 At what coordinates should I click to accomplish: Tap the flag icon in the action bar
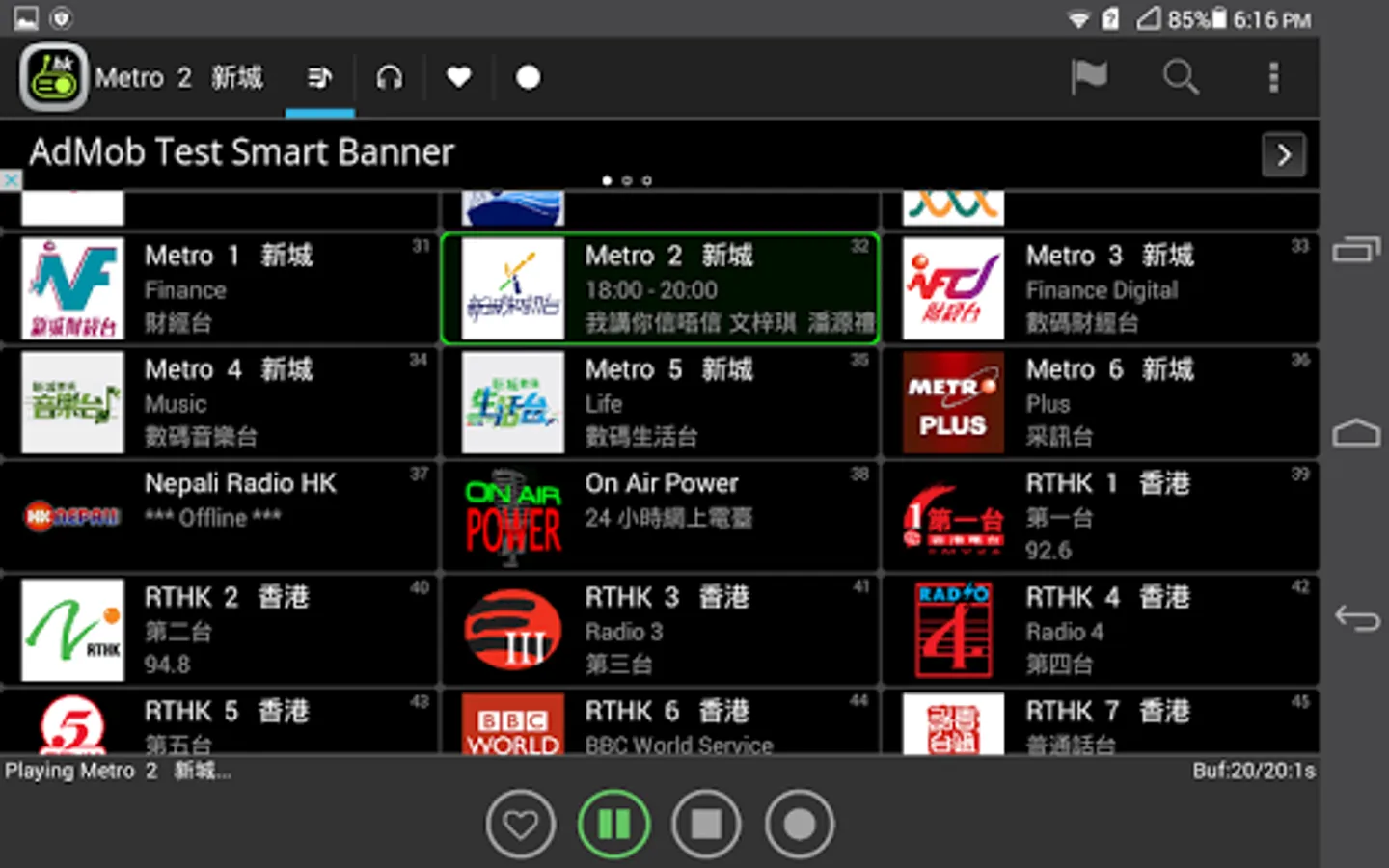pyautogui.click(x=1089, y=76)
